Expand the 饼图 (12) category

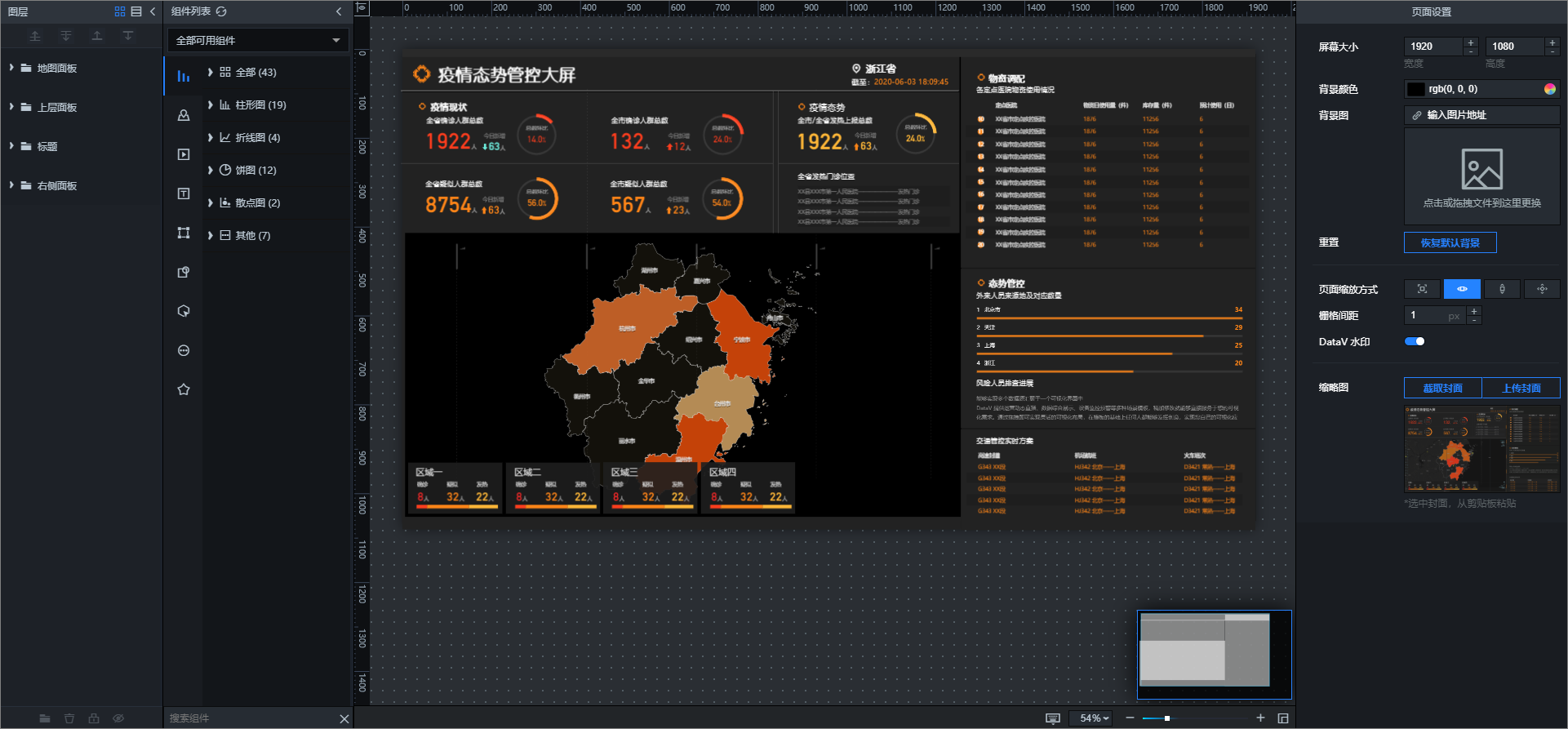[x=211, y=170]
